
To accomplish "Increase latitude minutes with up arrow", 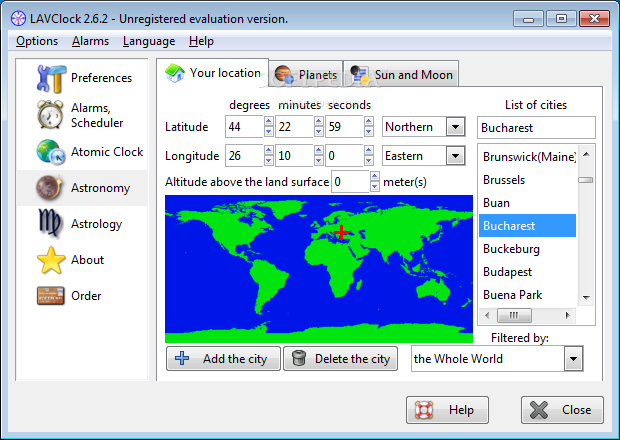I will tap(319, 121).
